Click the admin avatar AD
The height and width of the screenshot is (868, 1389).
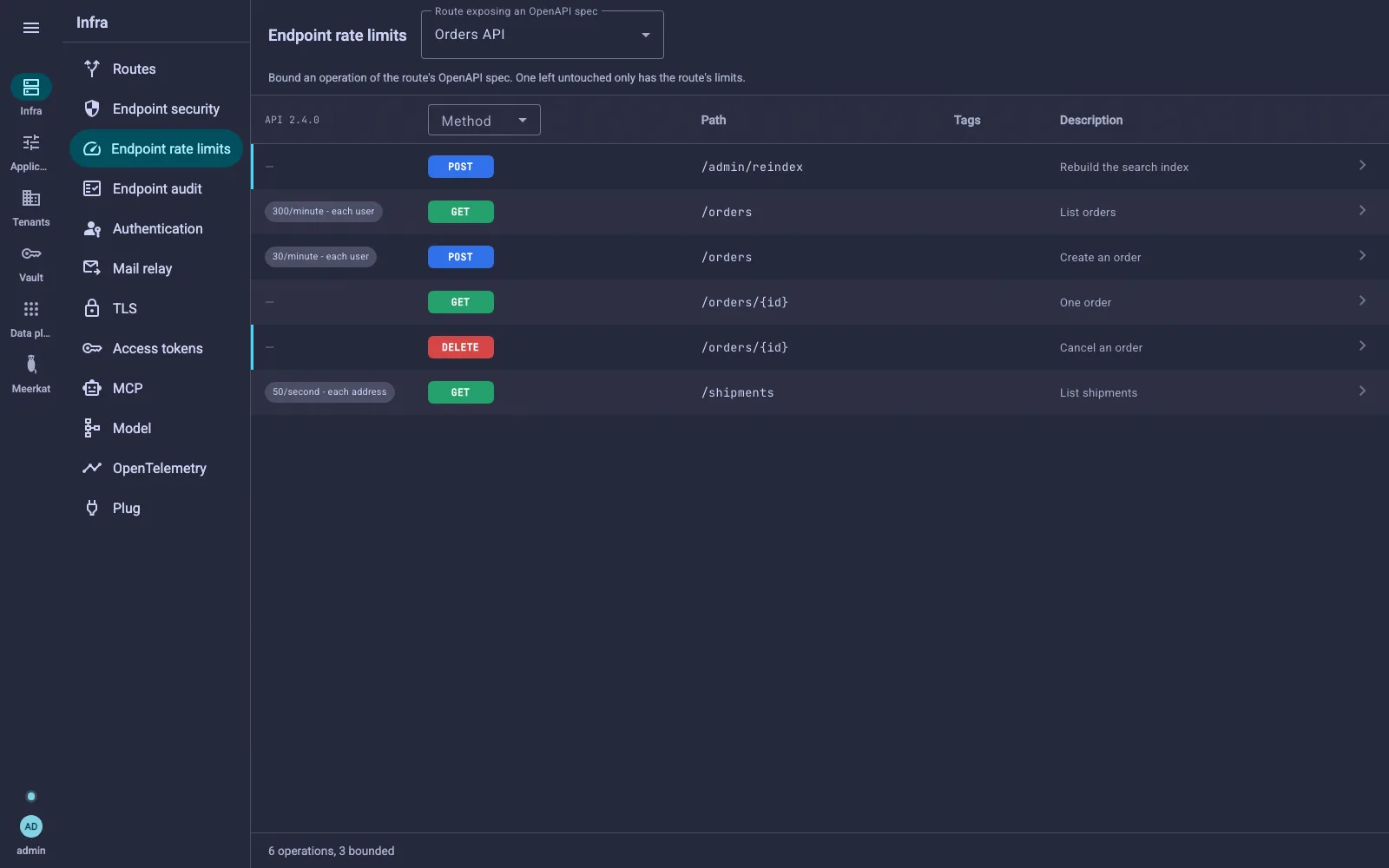click(x=31, y=826)
